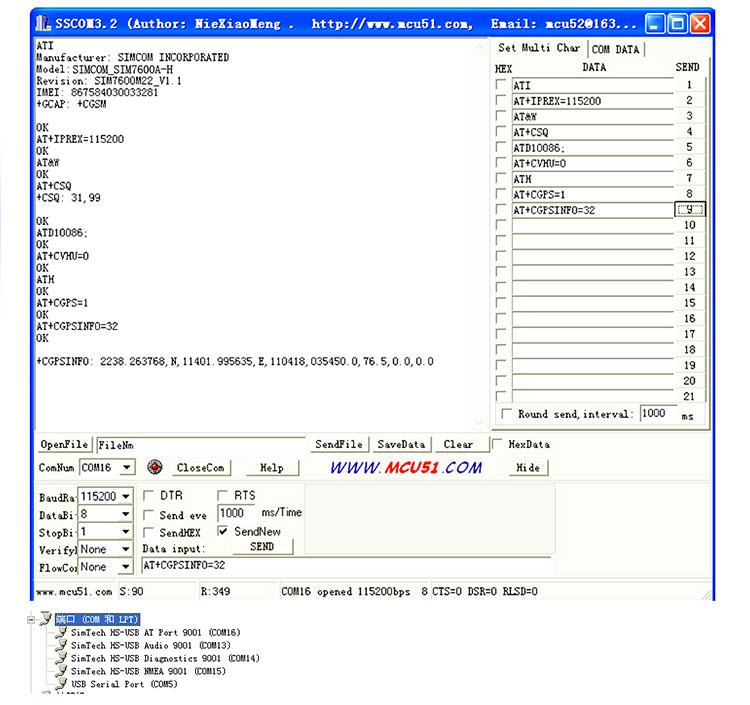Image resolution: width=750 pixels, height=705 pixels.
Task: Click the Hide button
Action: click(528, 468)
